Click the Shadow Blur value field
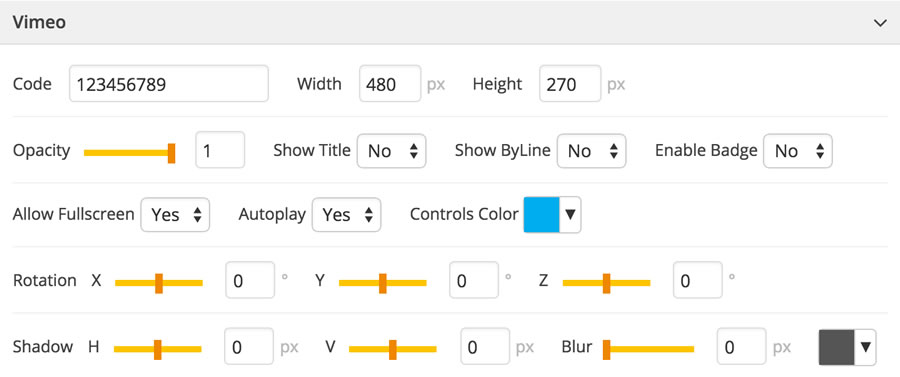 [x=742, y=347]
